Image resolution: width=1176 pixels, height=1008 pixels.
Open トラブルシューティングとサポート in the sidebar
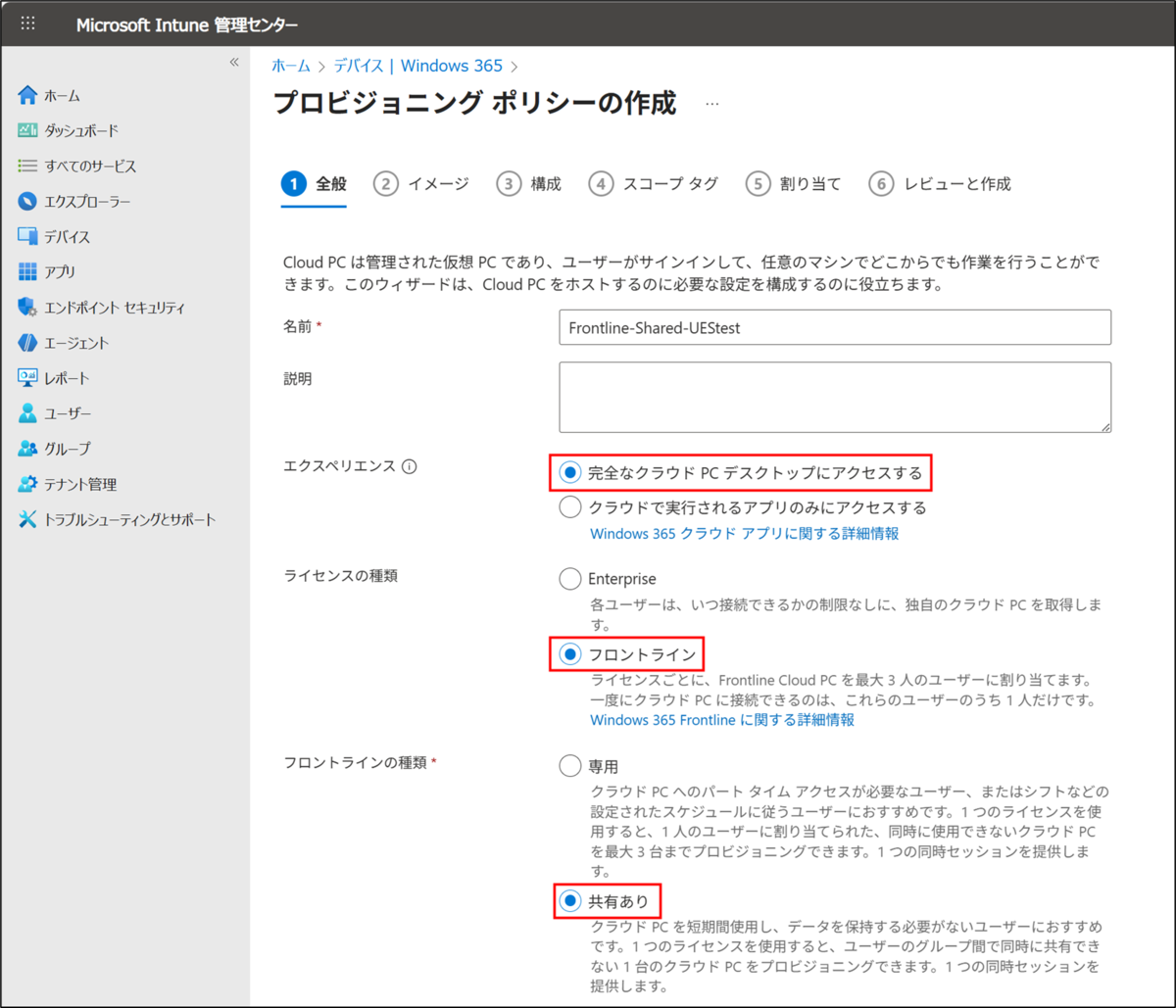(129, 519)
